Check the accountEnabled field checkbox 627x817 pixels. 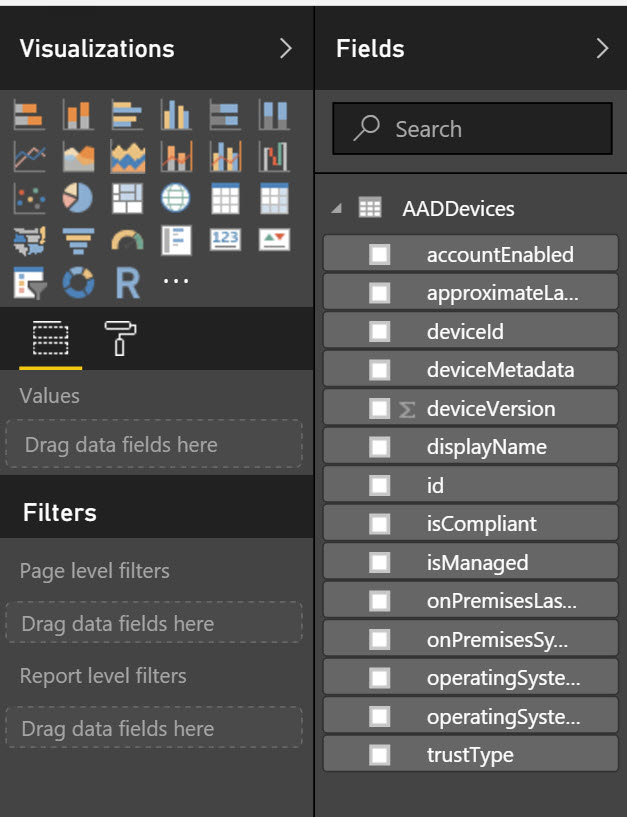[x=379, y=255]
